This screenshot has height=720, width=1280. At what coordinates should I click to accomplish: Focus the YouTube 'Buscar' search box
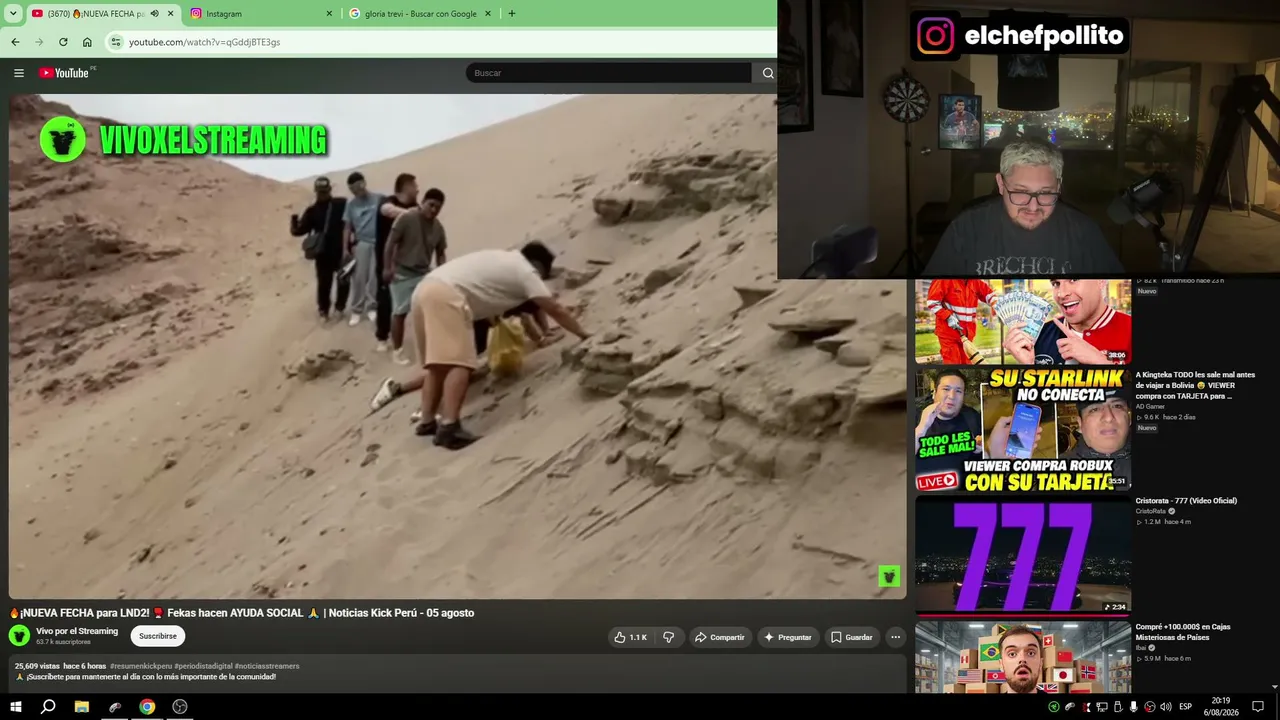pyautogui.click(x=608, y=73)
